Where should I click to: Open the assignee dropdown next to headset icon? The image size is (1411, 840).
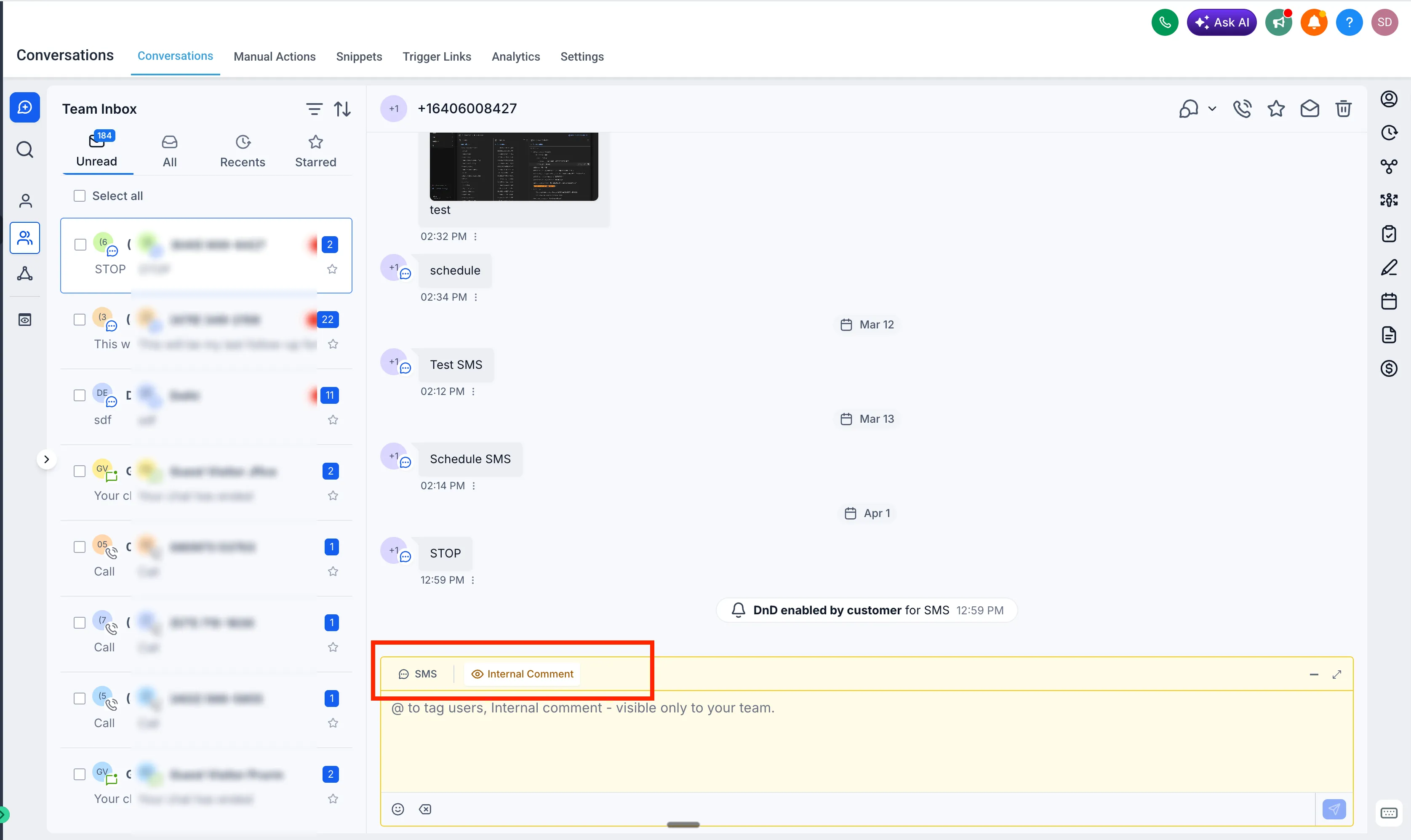(x=1211, y=108)
